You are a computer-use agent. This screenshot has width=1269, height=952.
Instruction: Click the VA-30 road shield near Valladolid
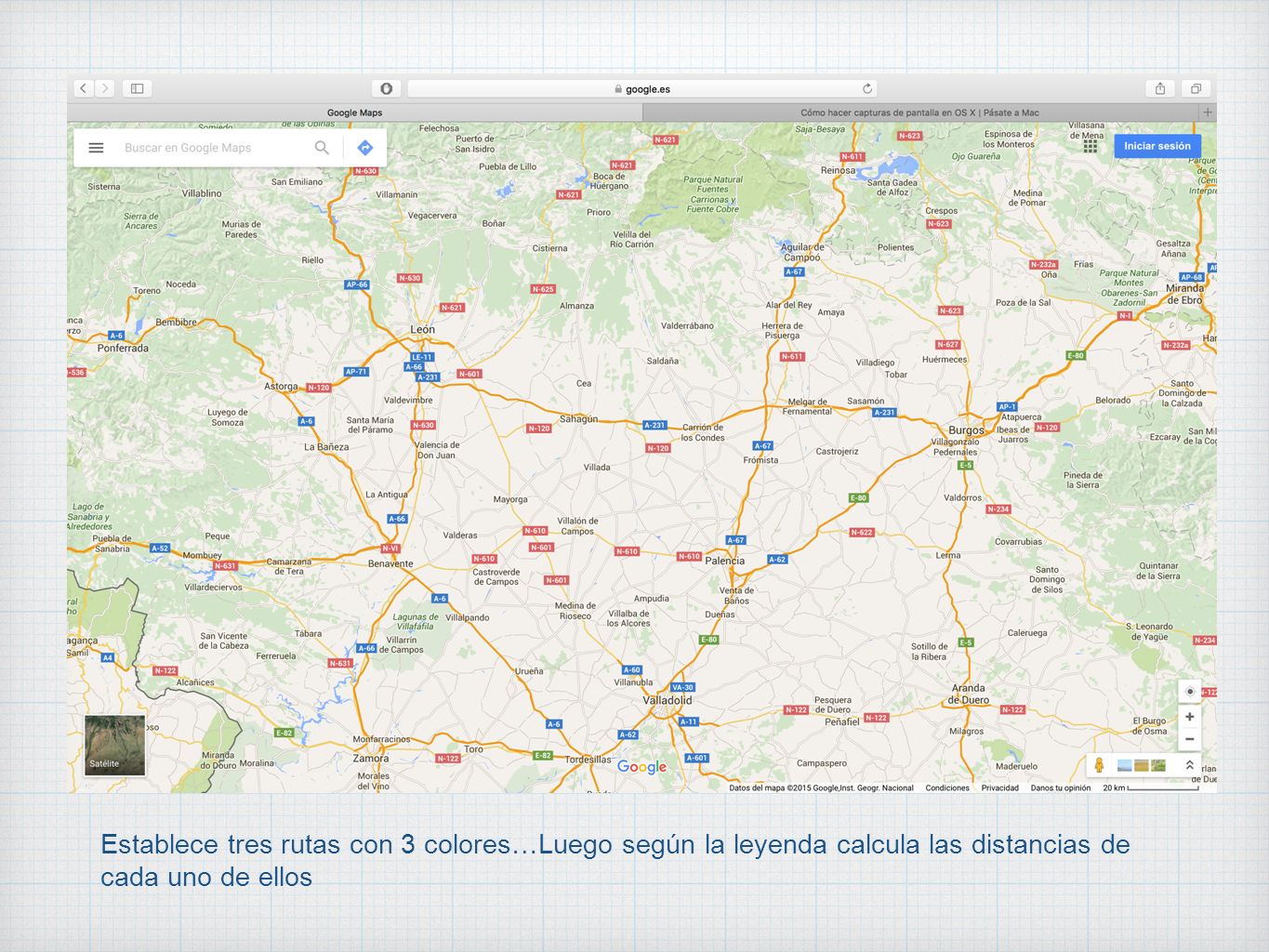682,687
